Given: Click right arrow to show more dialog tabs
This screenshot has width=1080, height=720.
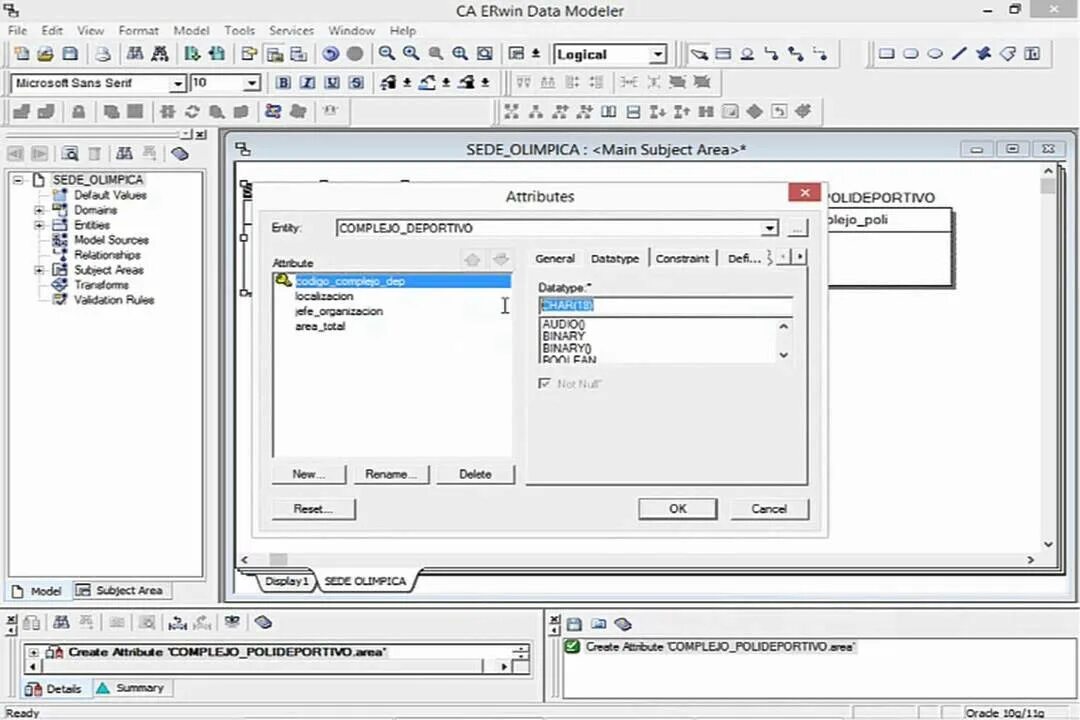Looking at the screenshot, I should 800,257.
